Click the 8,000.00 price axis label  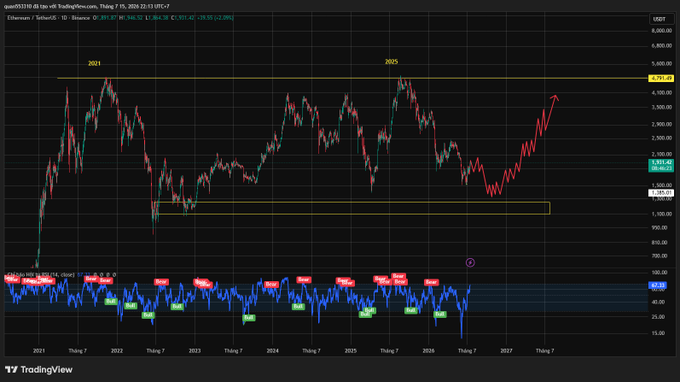pos(661,31)
